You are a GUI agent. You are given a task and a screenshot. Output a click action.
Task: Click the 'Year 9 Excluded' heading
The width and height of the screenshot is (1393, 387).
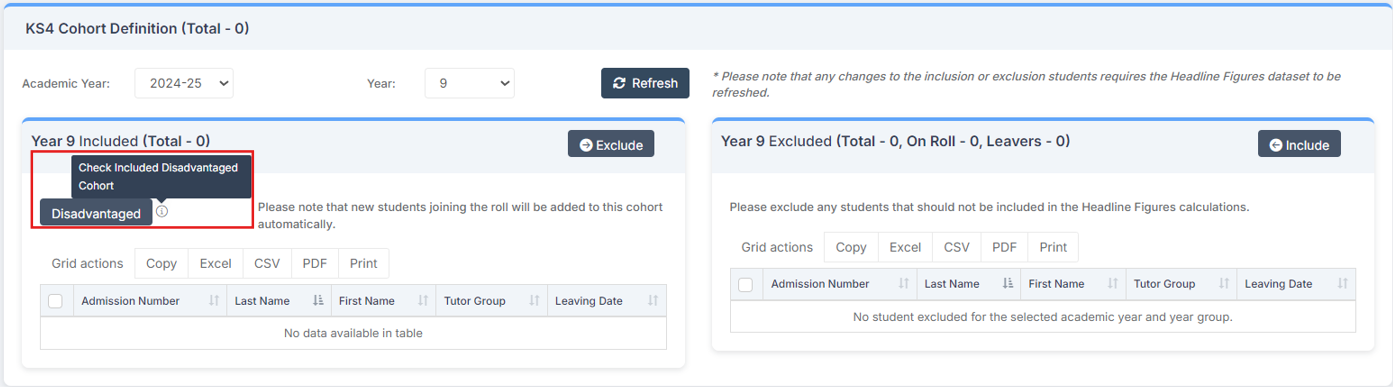895,141
